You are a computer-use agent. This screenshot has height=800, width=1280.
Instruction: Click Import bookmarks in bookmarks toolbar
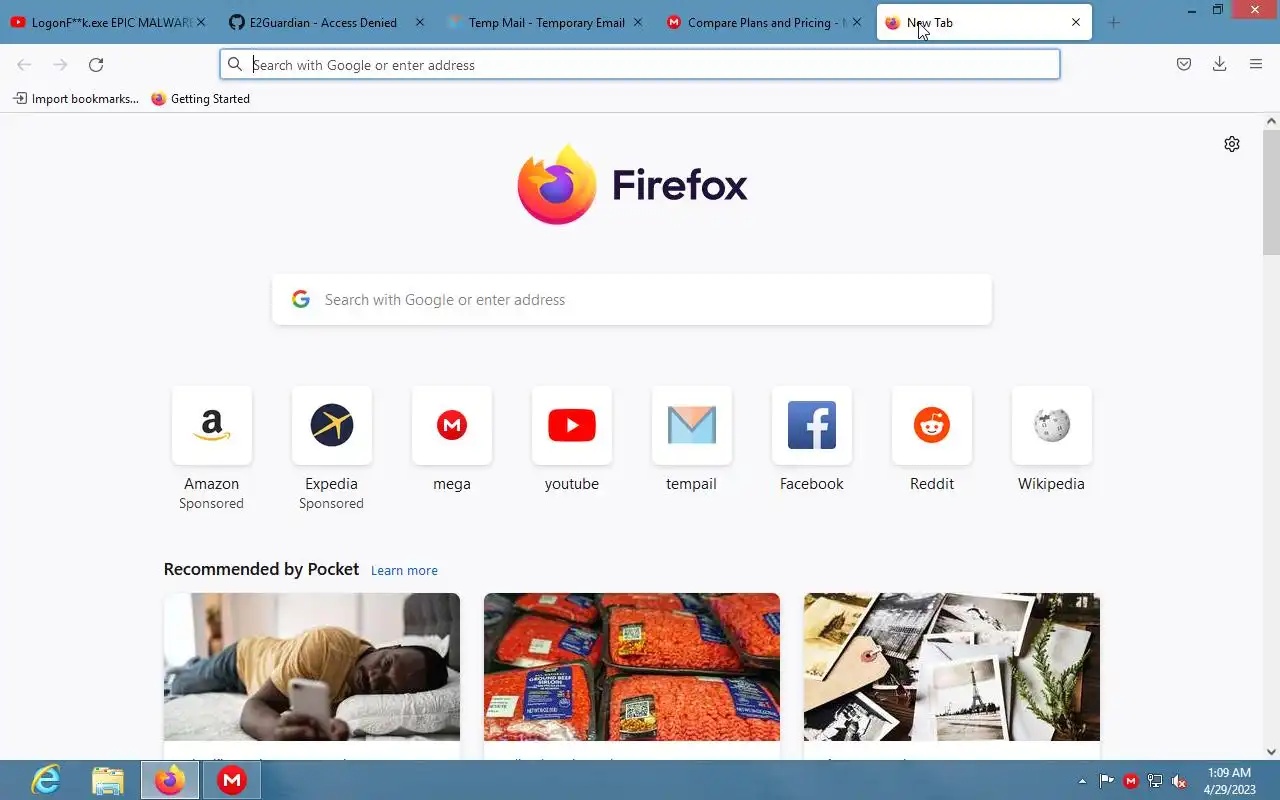coord(76,99)
